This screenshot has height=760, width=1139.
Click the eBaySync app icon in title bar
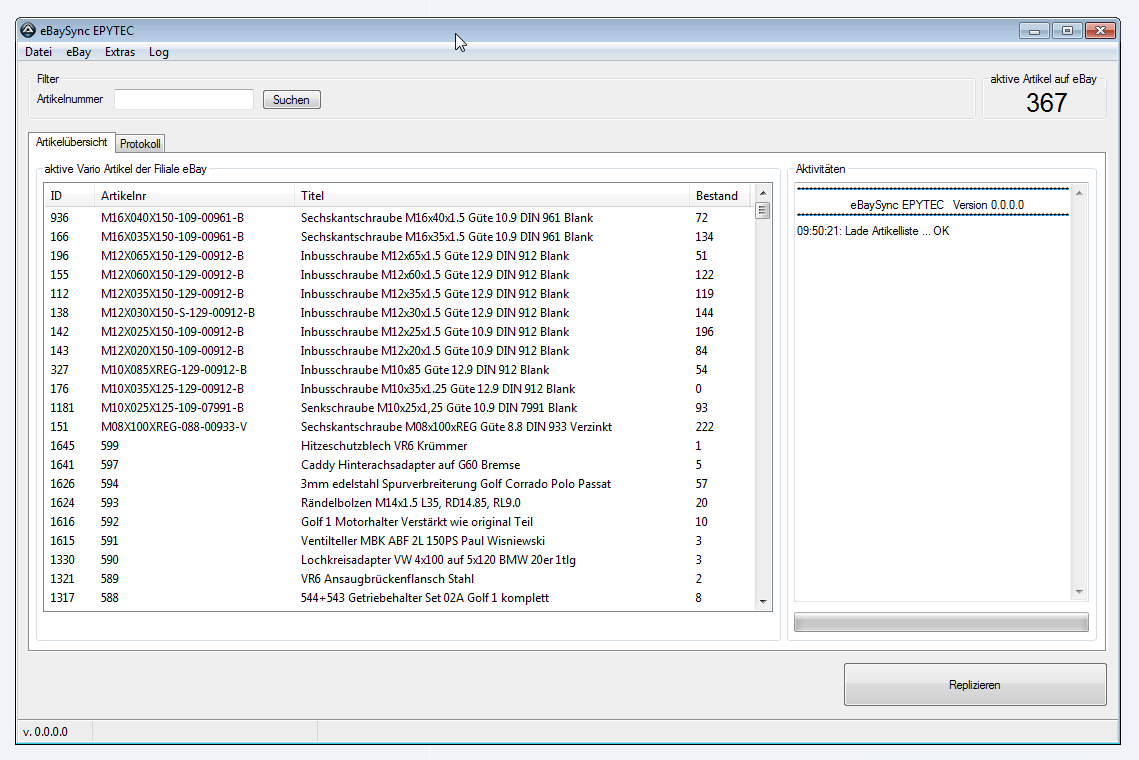[28, 30]
